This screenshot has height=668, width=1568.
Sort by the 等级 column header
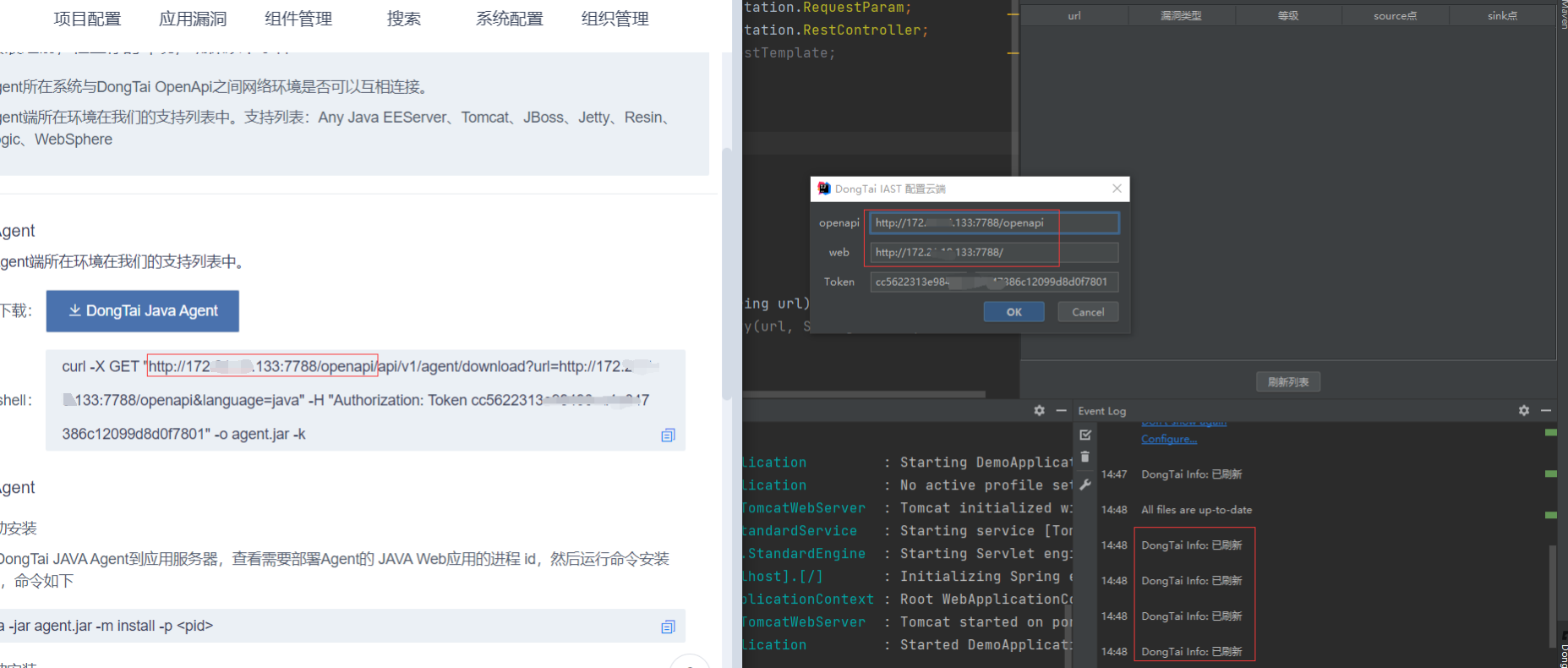[1288, 15]
